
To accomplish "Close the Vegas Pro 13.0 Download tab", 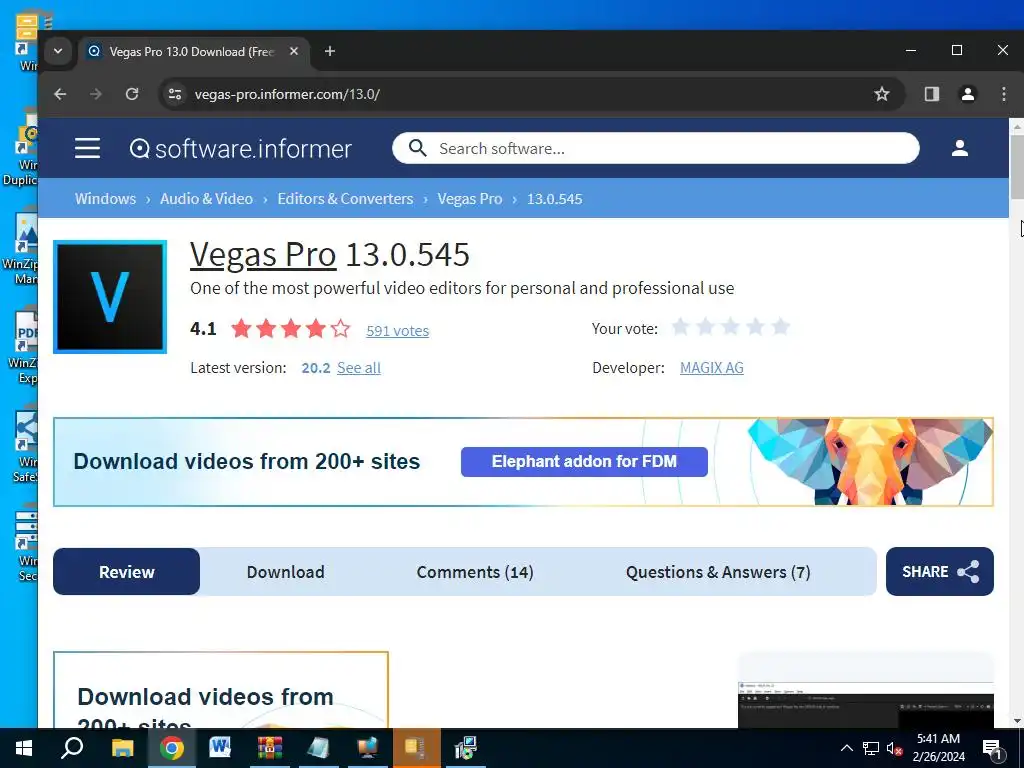I will 294,51.
